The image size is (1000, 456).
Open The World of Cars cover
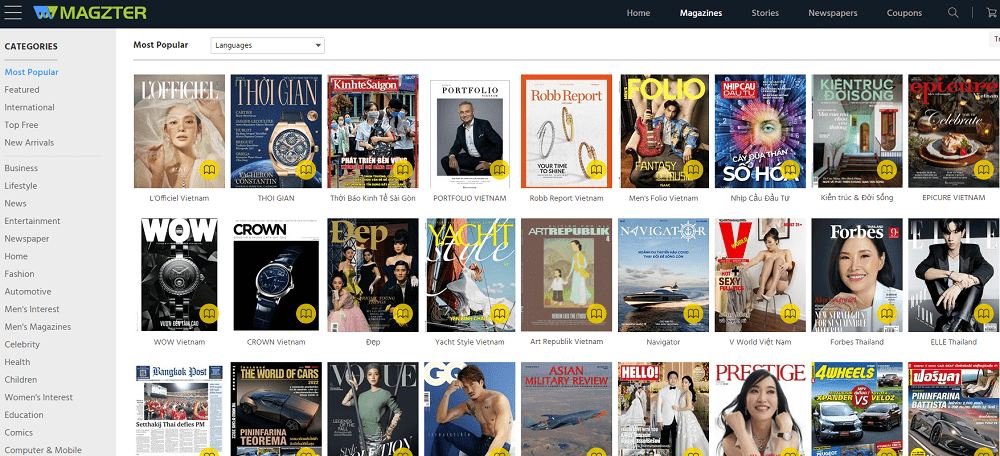coord(276,409)
